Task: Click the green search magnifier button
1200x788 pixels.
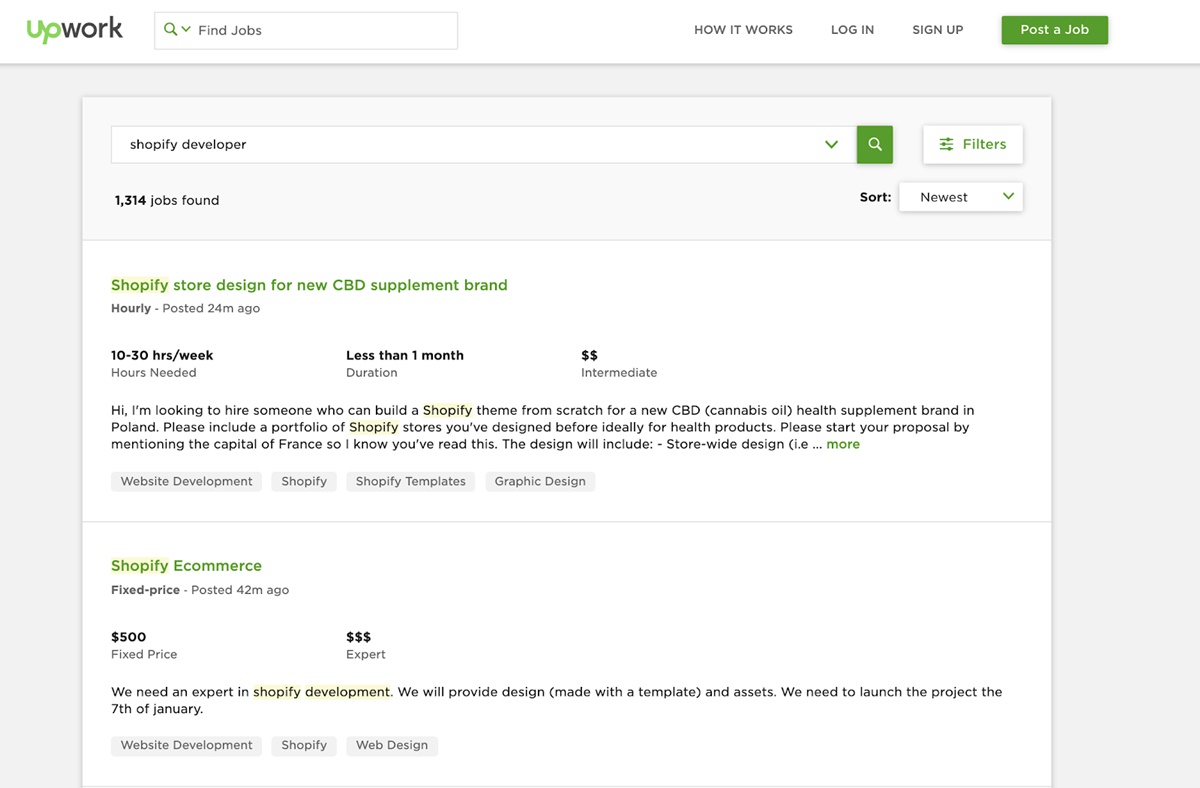Action: pyautogui.click(x=874, y=144)
